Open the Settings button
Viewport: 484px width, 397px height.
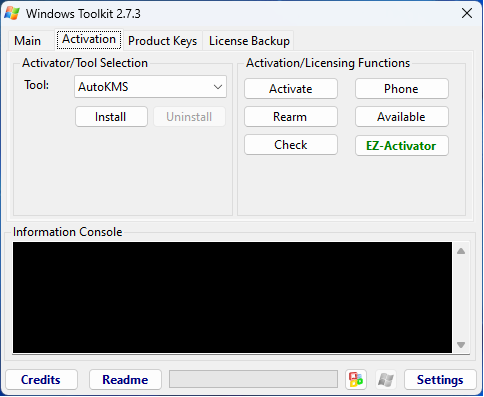click(440, 380)
